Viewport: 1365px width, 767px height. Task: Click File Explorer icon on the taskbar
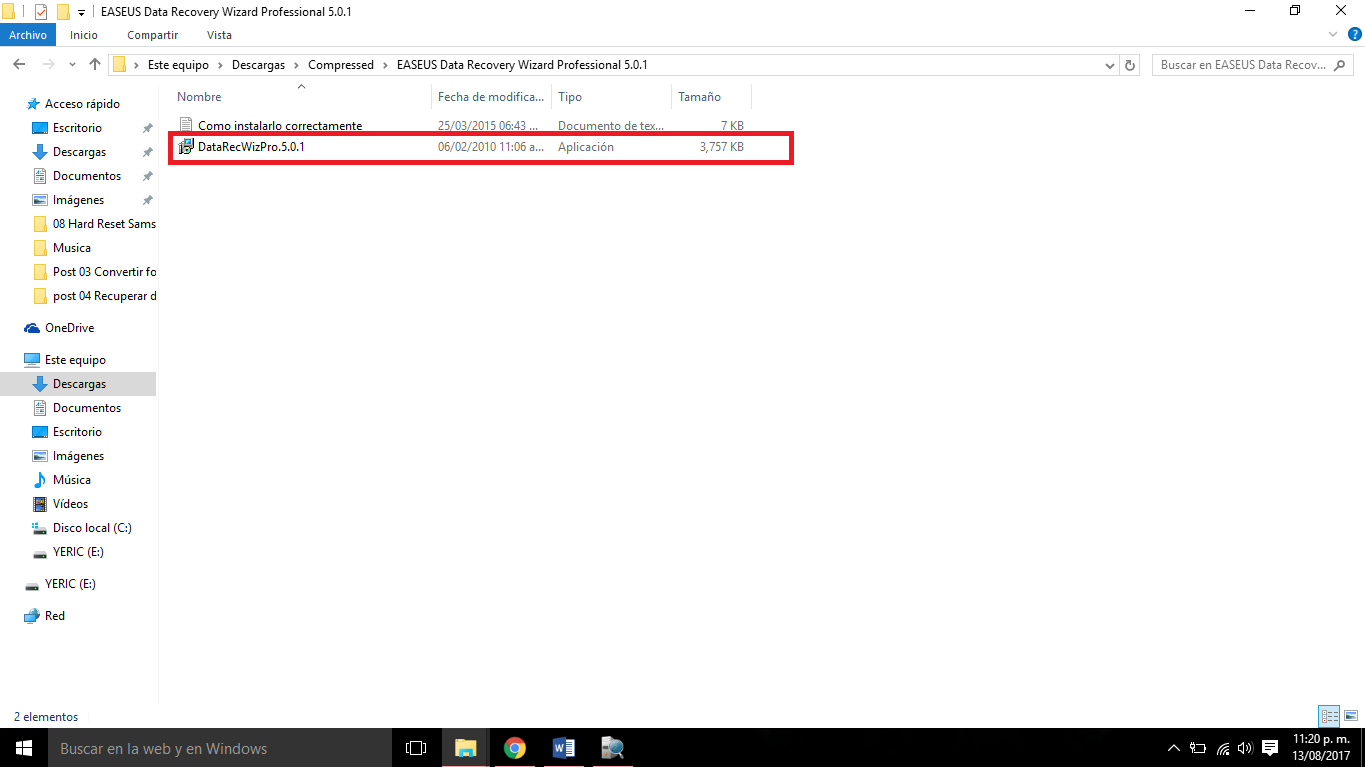click(466, 748)
